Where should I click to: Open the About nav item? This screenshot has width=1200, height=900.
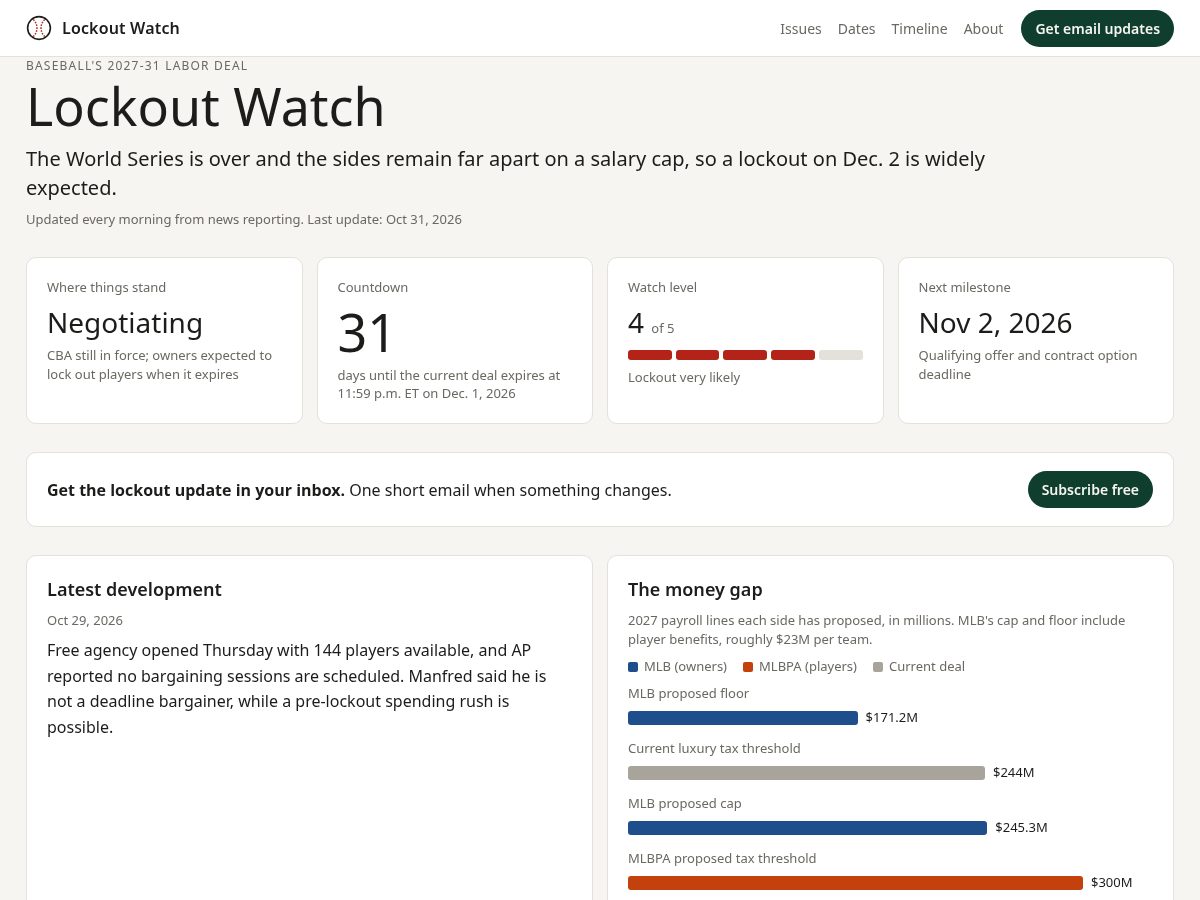click(983, 29)
